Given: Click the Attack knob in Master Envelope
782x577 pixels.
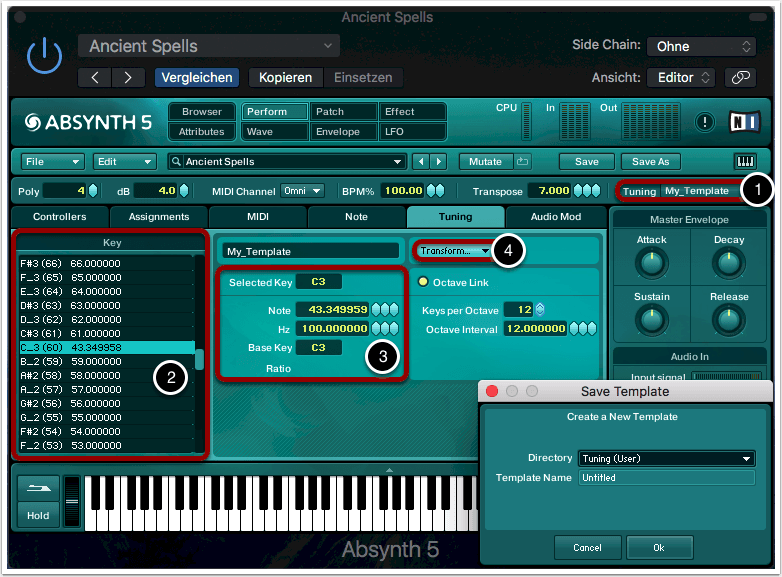Looking at the screenshot, I should [x=651, y=263].
